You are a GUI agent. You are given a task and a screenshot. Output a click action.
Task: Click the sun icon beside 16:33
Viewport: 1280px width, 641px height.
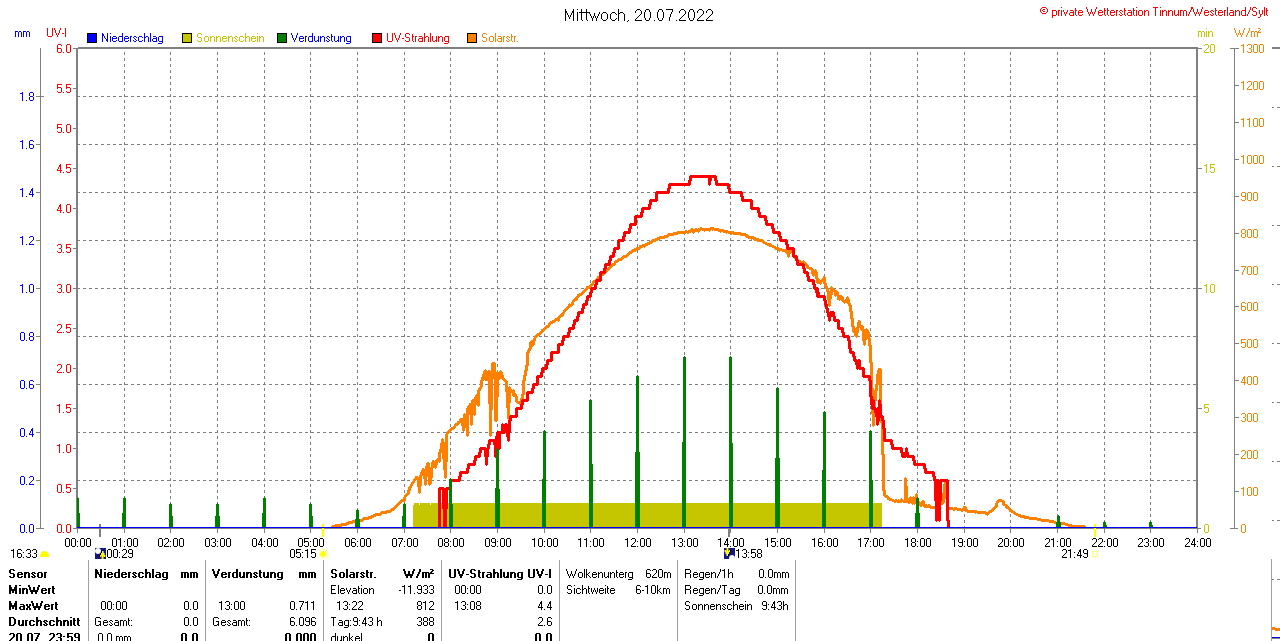click(45, 554)
